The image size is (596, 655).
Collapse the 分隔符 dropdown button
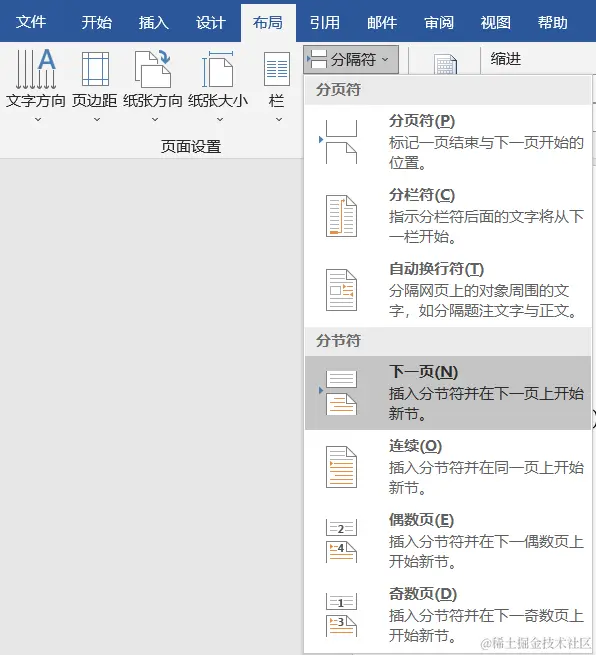click(x=351, y=59)
